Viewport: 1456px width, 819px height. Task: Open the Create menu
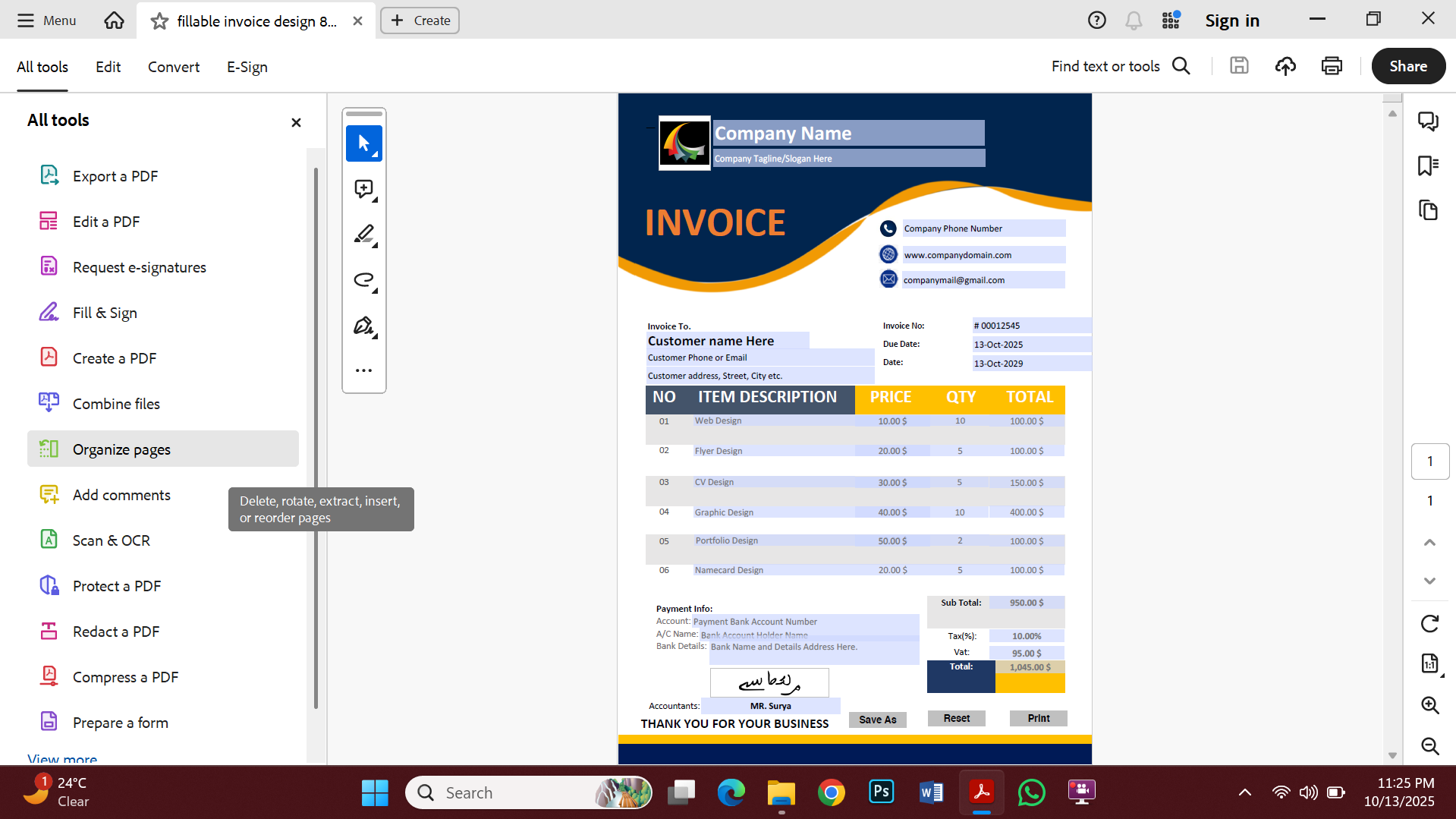point(420,20)
